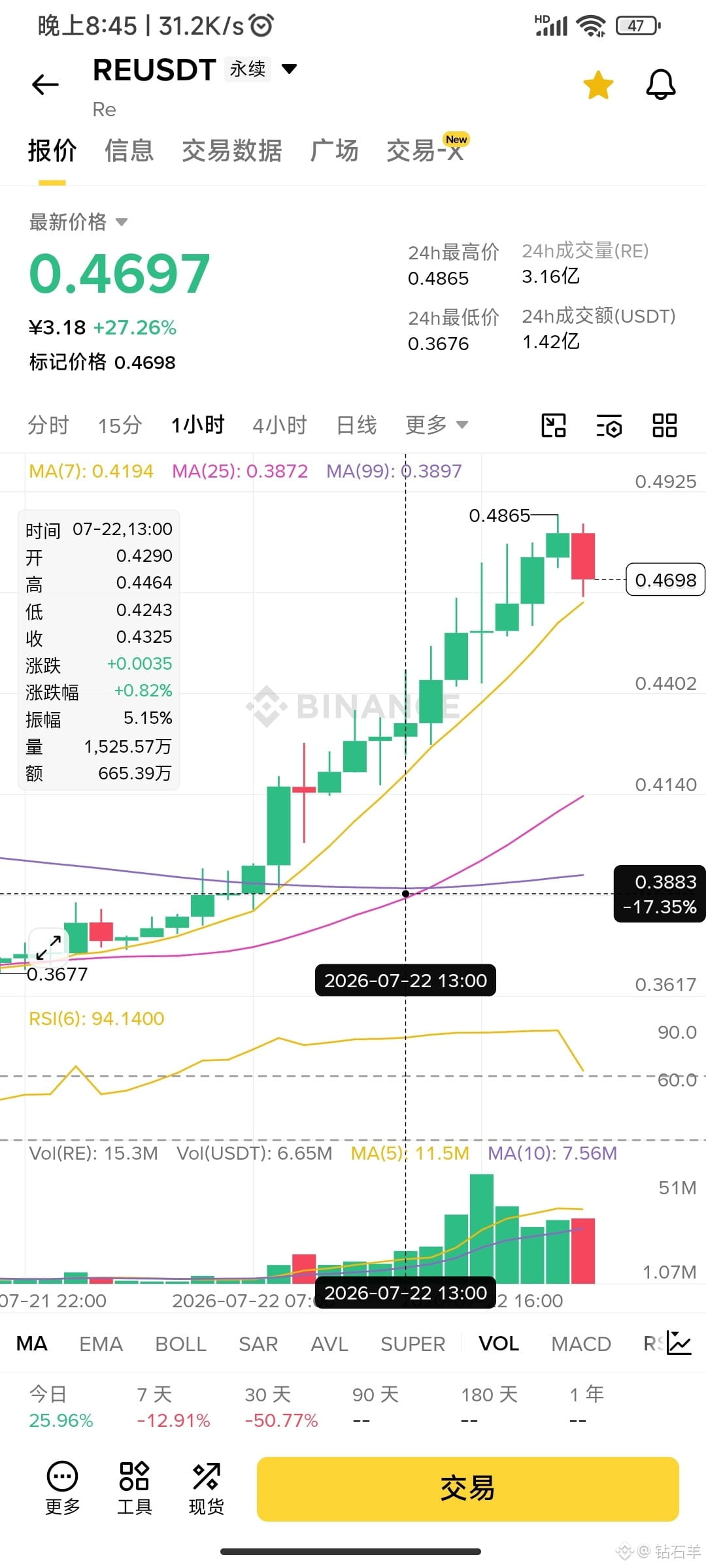Tap the Wi-Fi status bar icon

(591, 25)
